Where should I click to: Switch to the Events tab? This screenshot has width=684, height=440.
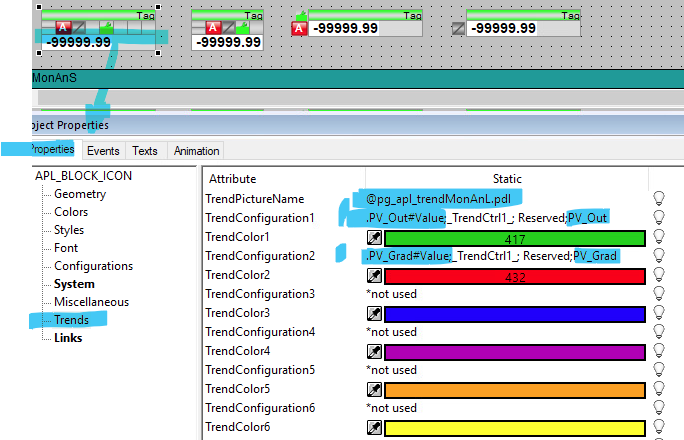point(102,151)
